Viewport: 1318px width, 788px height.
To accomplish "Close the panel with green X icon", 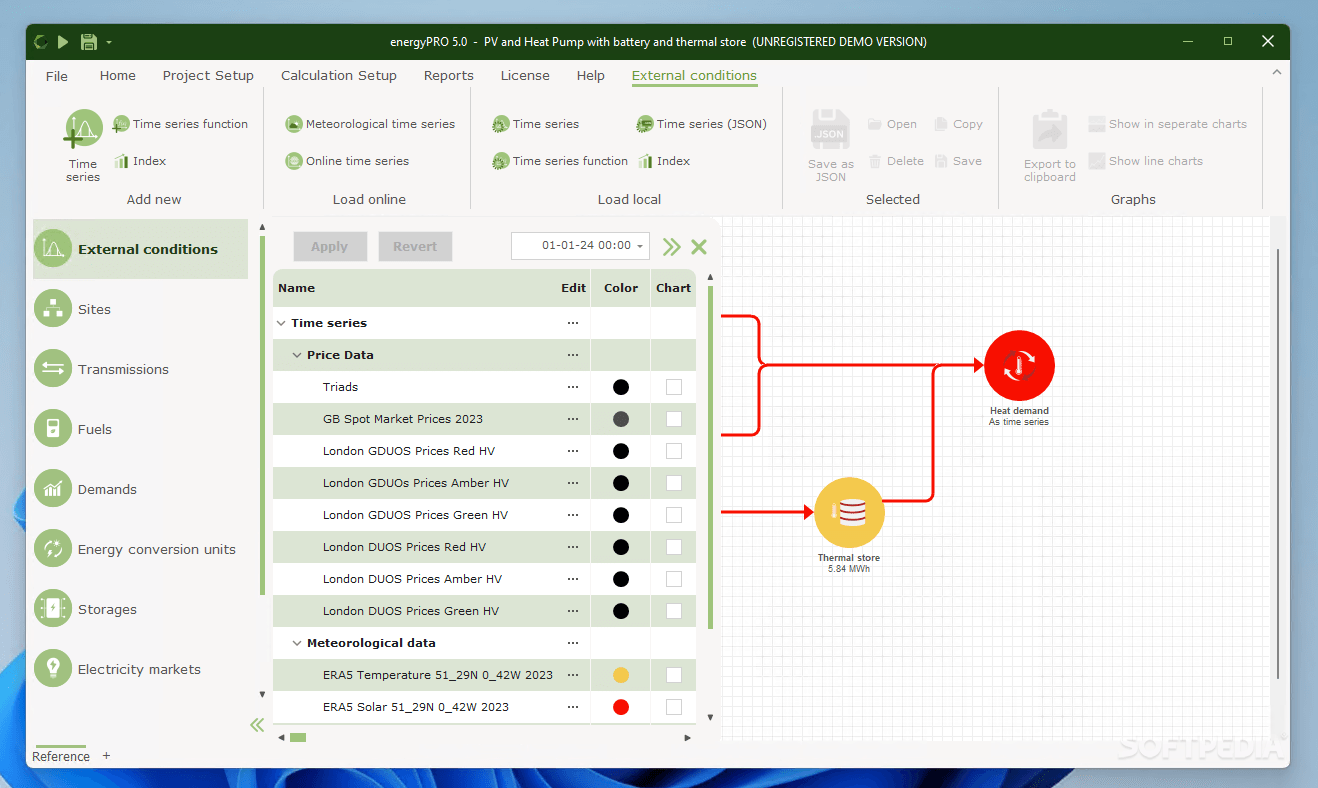I will pyautogui.click(x=699, y=246).
